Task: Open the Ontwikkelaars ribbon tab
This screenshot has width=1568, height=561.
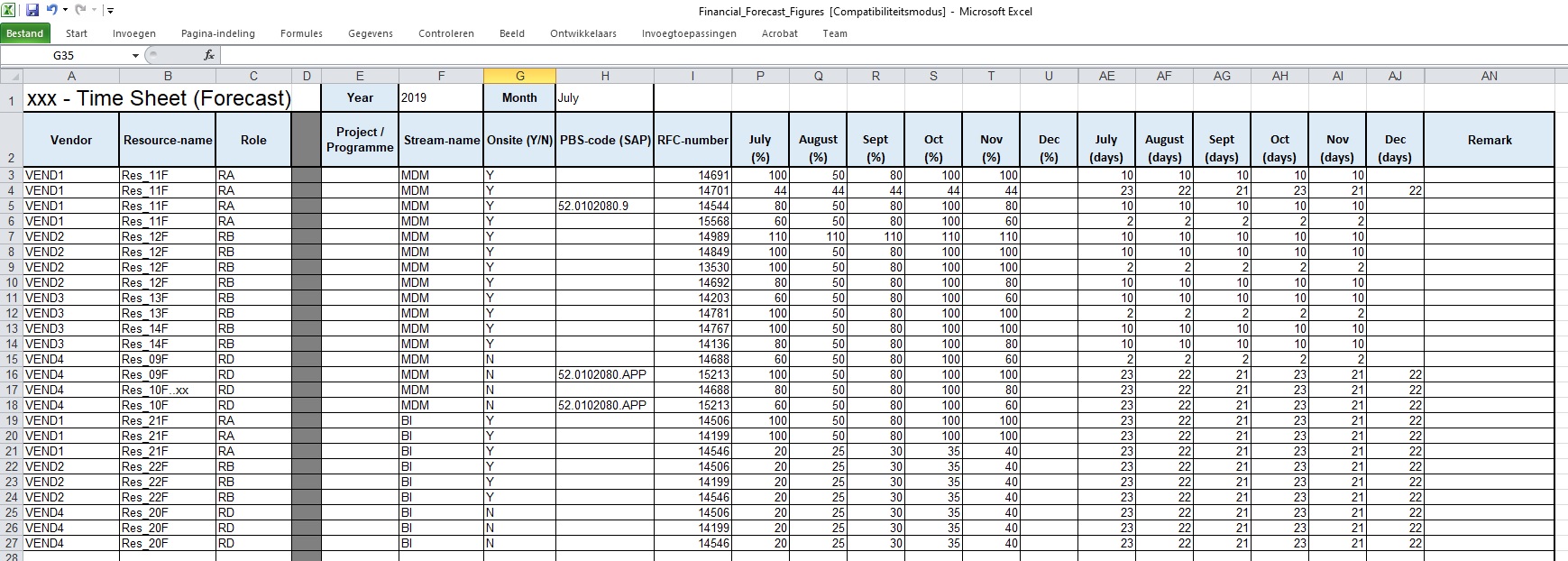Action: 583,33
